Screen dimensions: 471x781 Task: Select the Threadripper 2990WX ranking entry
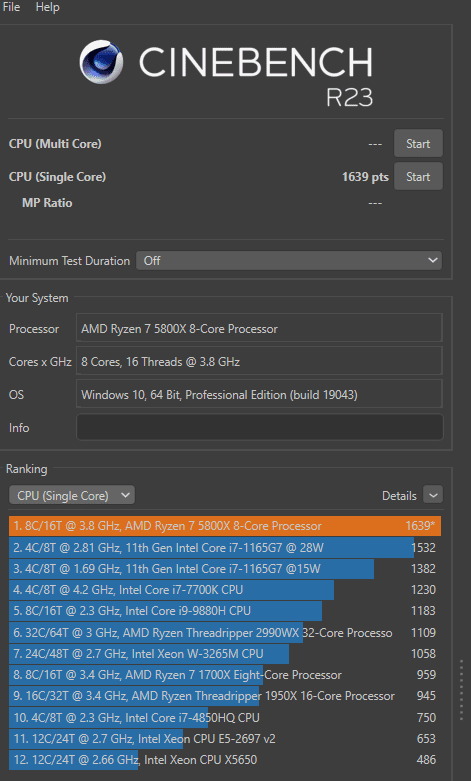tap(225, 633)
